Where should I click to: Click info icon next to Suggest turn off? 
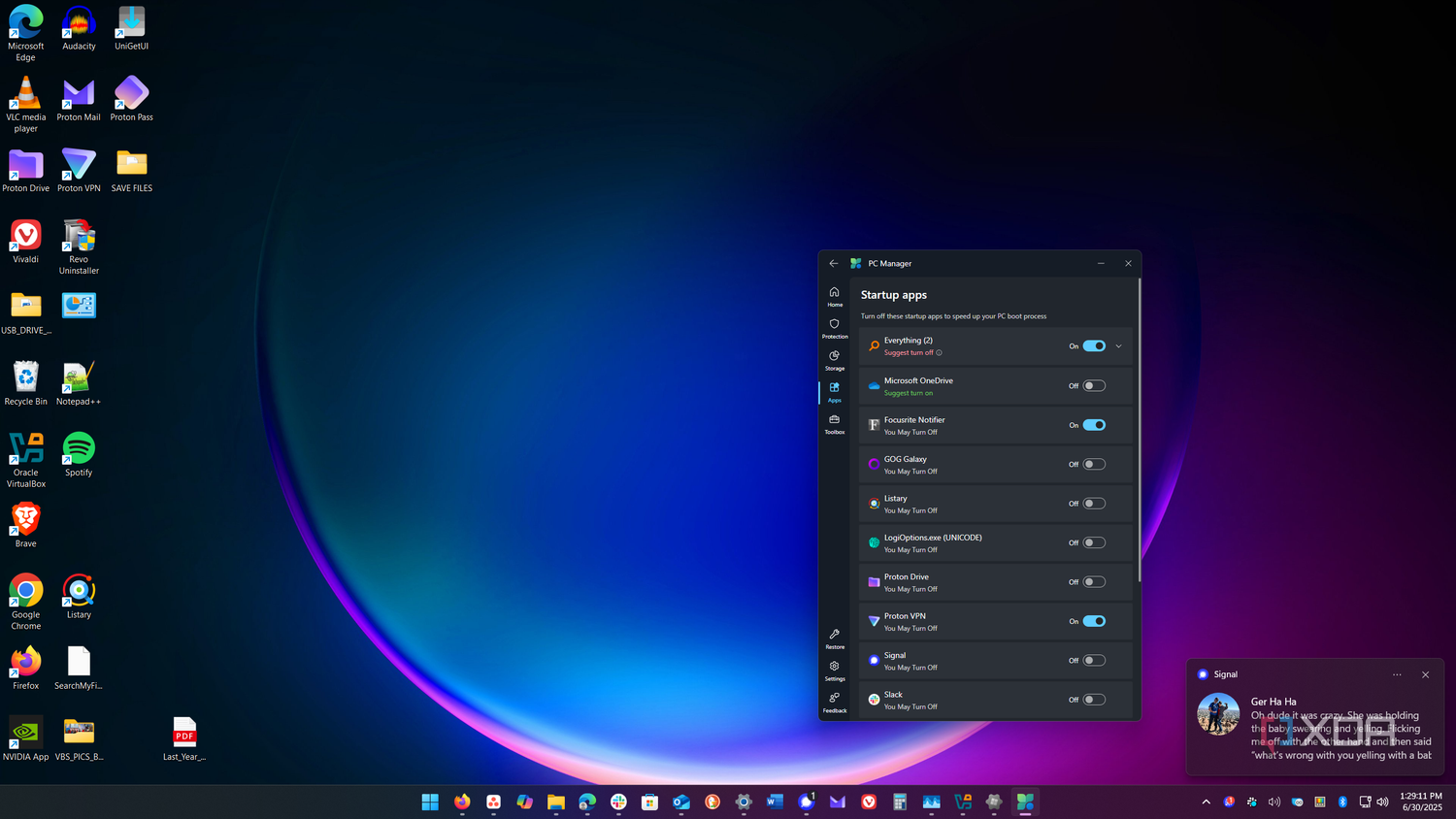(939, 352)
